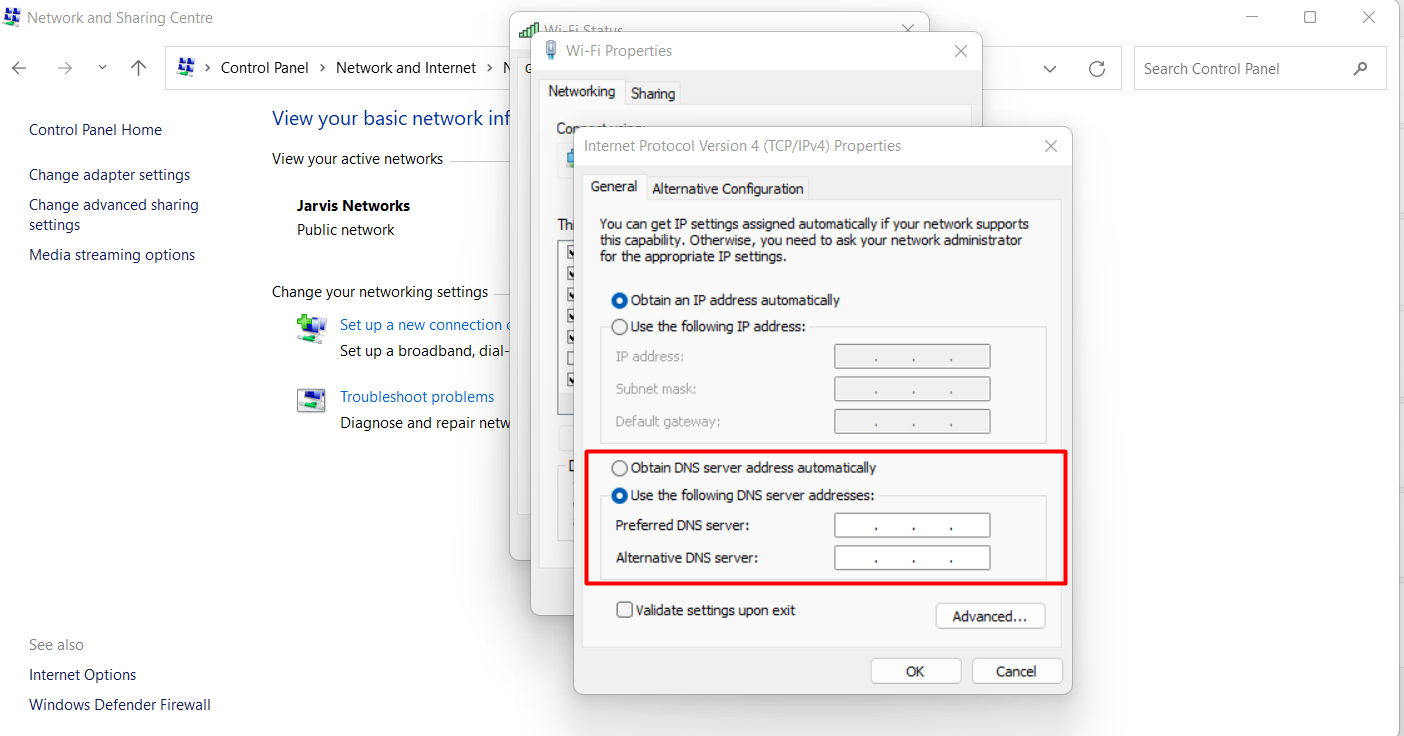Click the Set up new connection icon
Screen dimensions: 1404x736
coord(311,328)
